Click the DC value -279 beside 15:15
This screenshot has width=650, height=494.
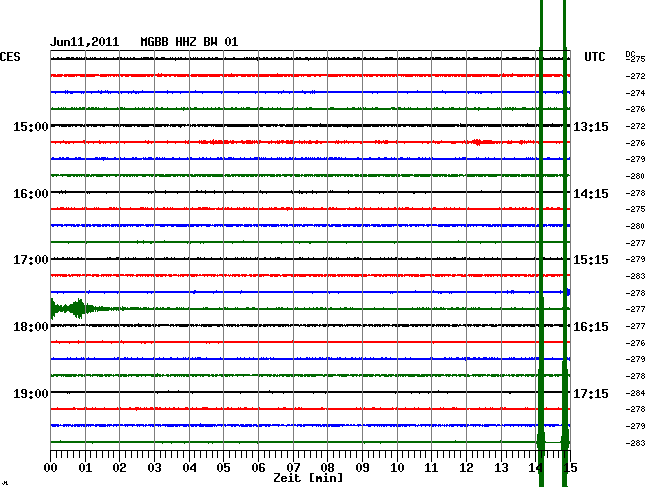click(635, 259)
